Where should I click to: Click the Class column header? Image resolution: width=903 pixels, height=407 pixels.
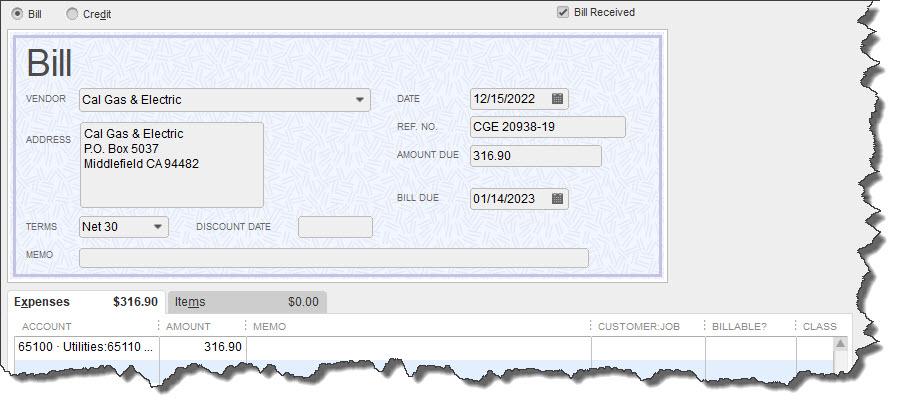pyautogui.click(x=819, y=326)
